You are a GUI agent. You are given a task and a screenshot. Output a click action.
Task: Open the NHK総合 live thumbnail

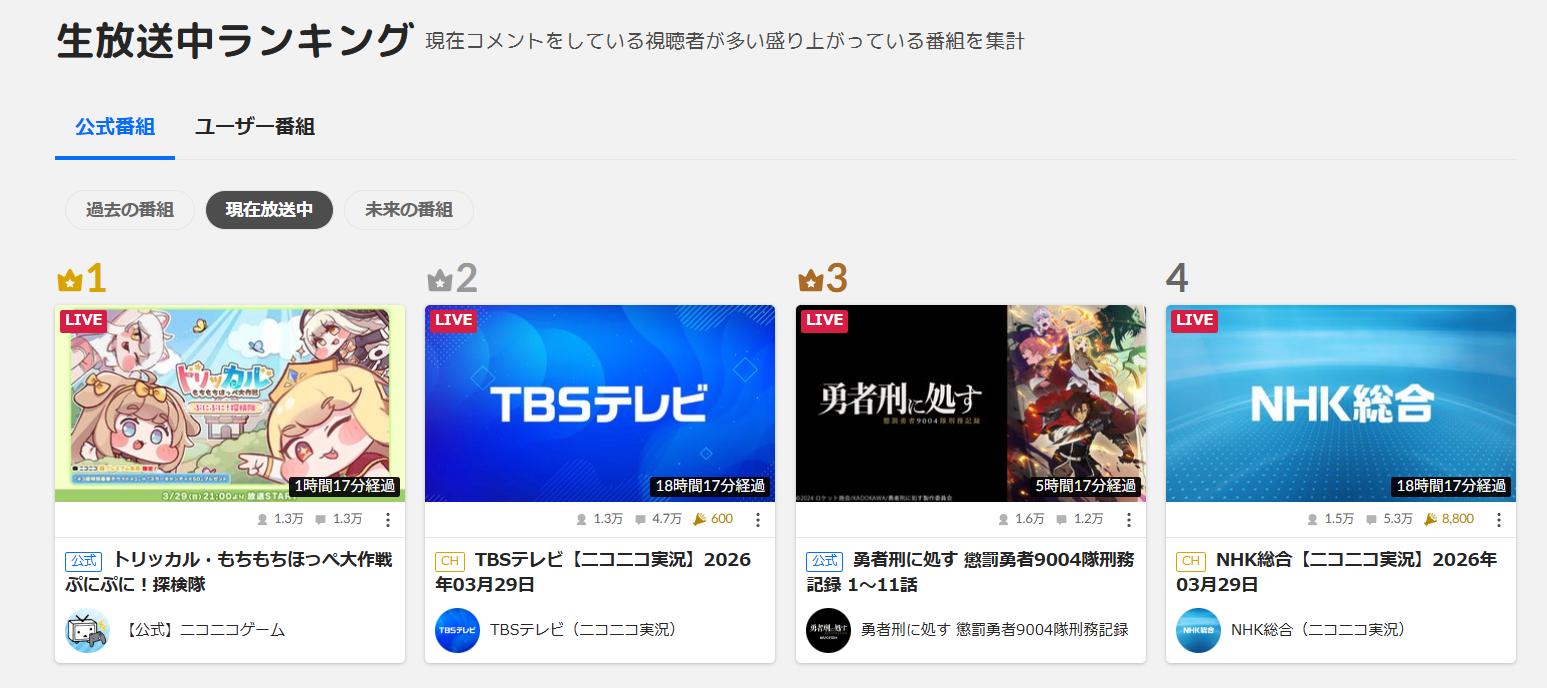pyautogui.click(x=1341, y=403)
